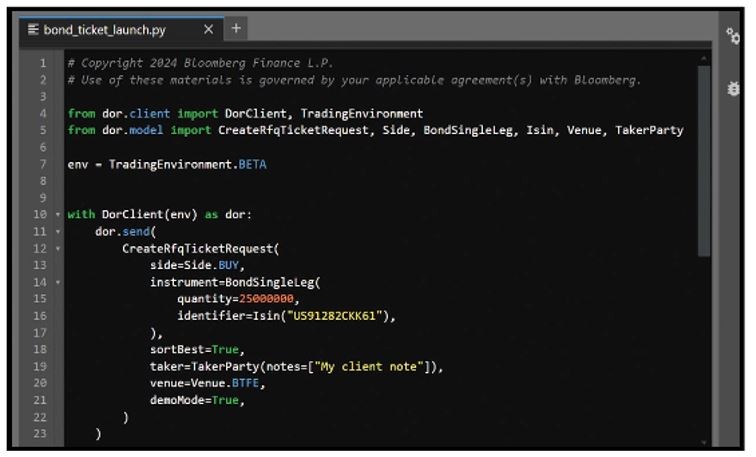Image resolution: width=756 pixels, height=457 pixels.
Task: Click the scrollbar up arrow
Action: point(703,58)
